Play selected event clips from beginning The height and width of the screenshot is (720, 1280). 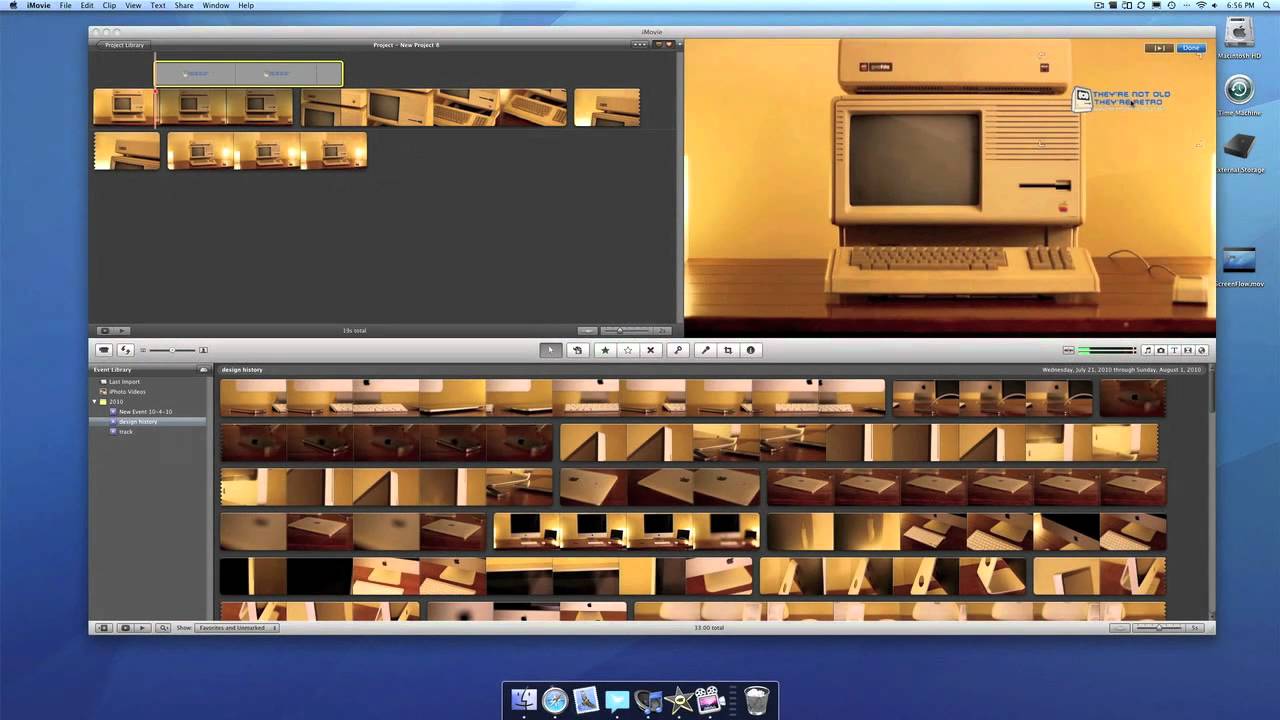click(x=142, y=628)
